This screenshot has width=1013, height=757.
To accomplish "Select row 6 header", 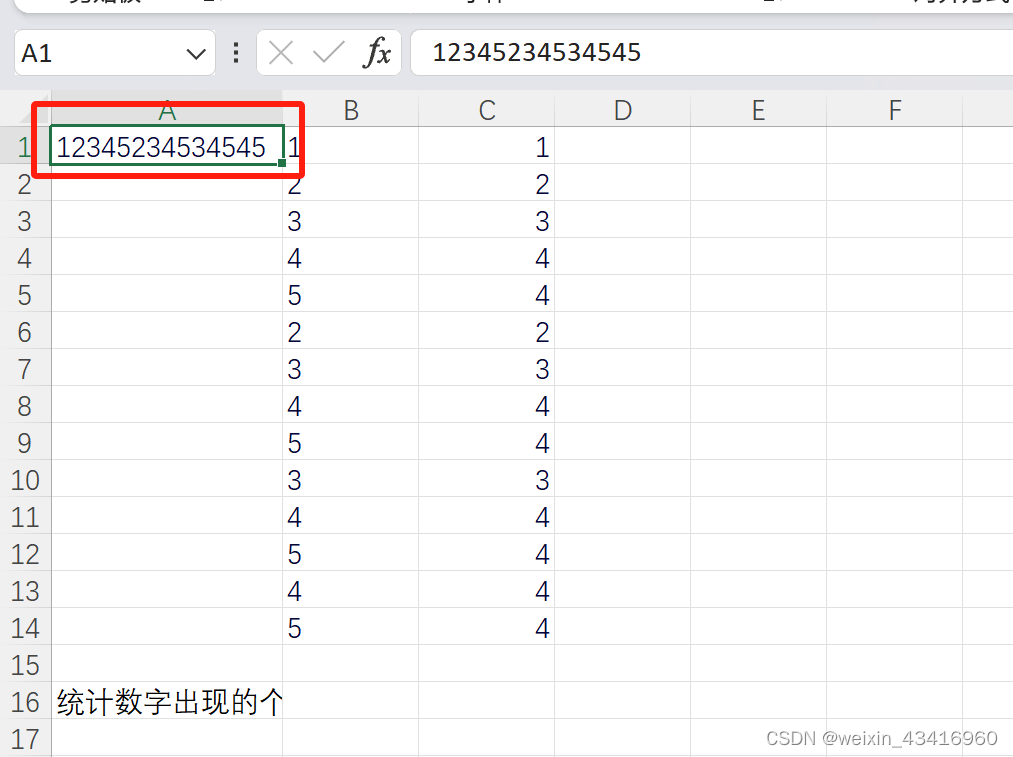I will [25, 333].
